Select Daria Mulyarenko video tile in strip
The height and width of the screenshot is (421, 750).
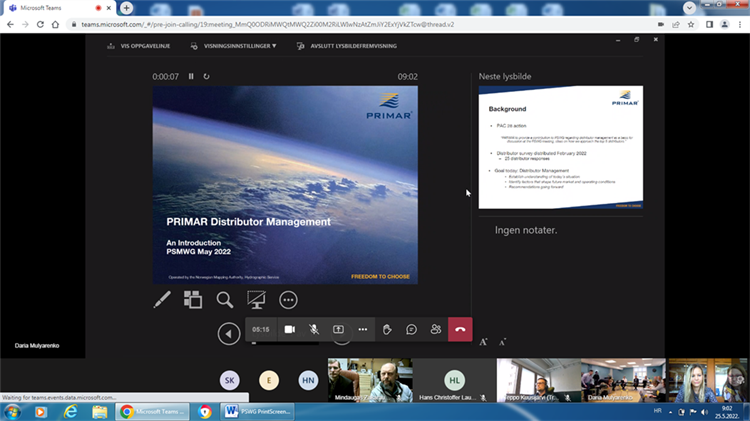623,380
